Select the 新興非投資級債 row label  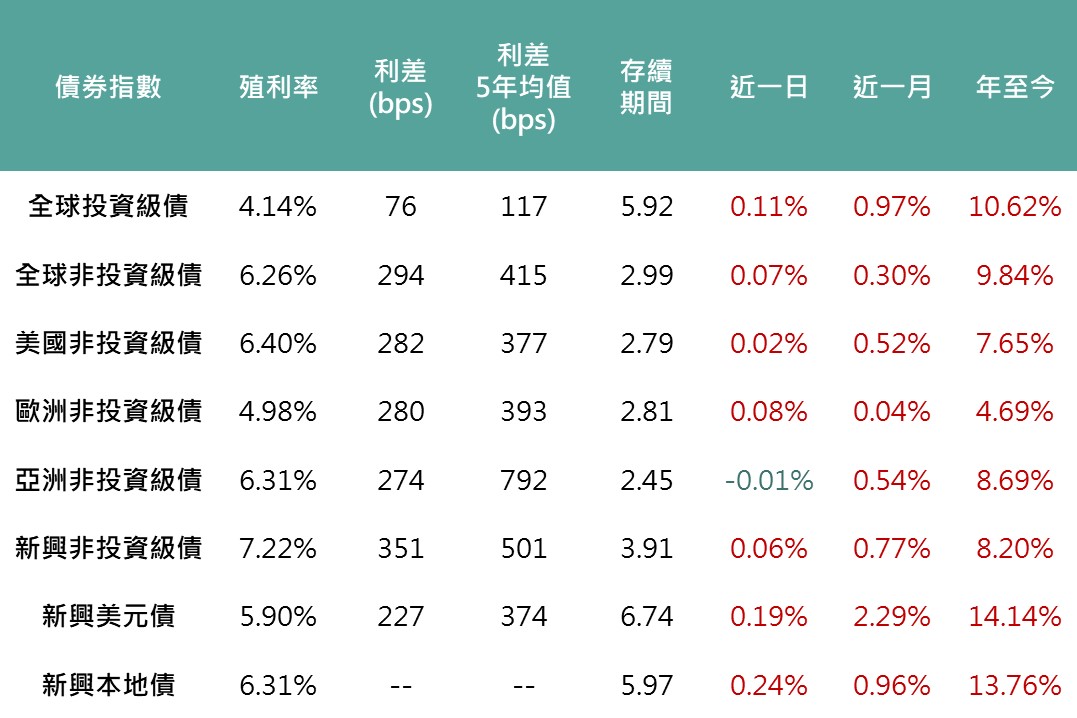[108, 548]
